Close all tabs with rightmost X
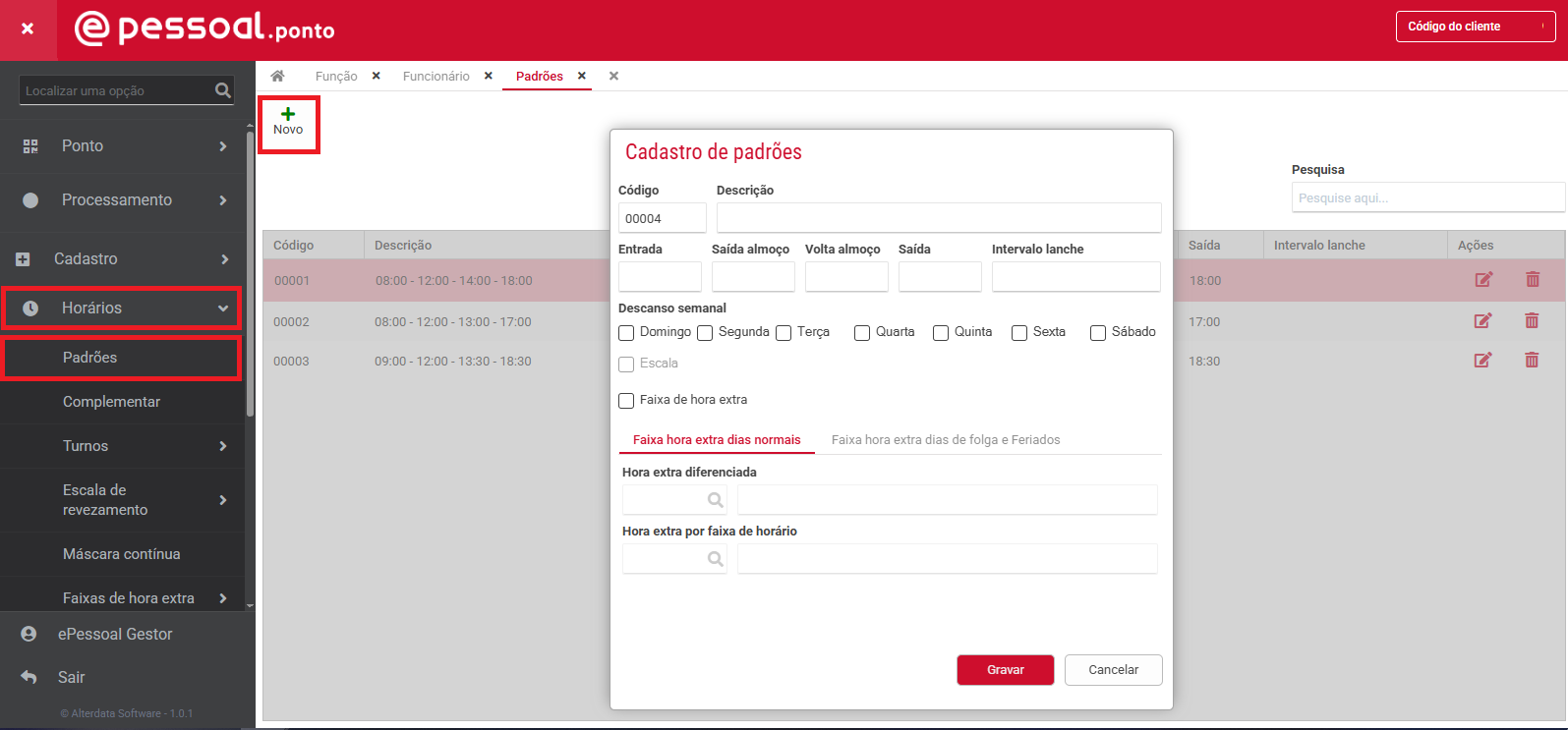This screenshot has width=1568, height=730. tap(613, 76)
